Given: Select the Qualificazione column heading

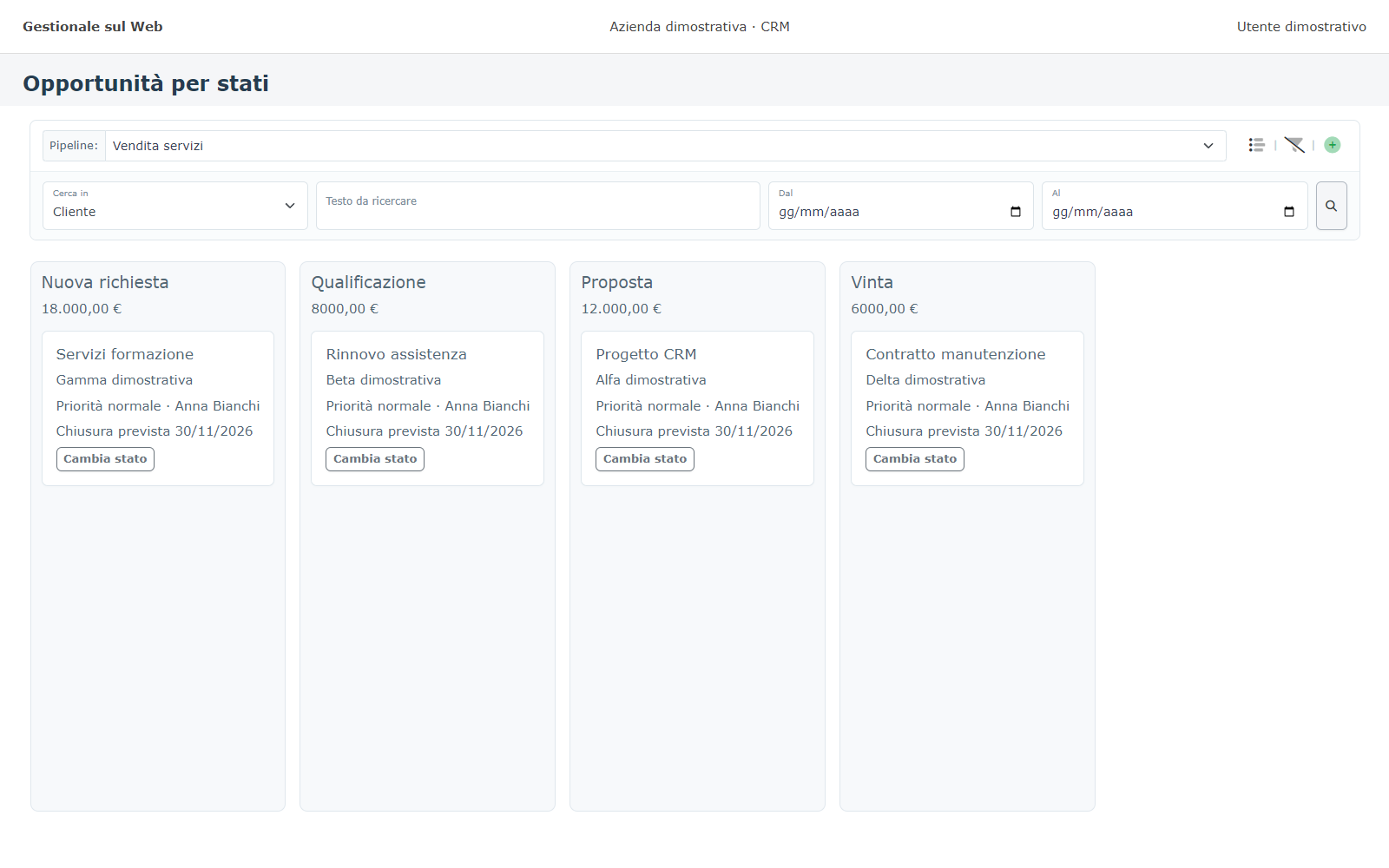Looking at the screenshot, I should pos(369,282).
